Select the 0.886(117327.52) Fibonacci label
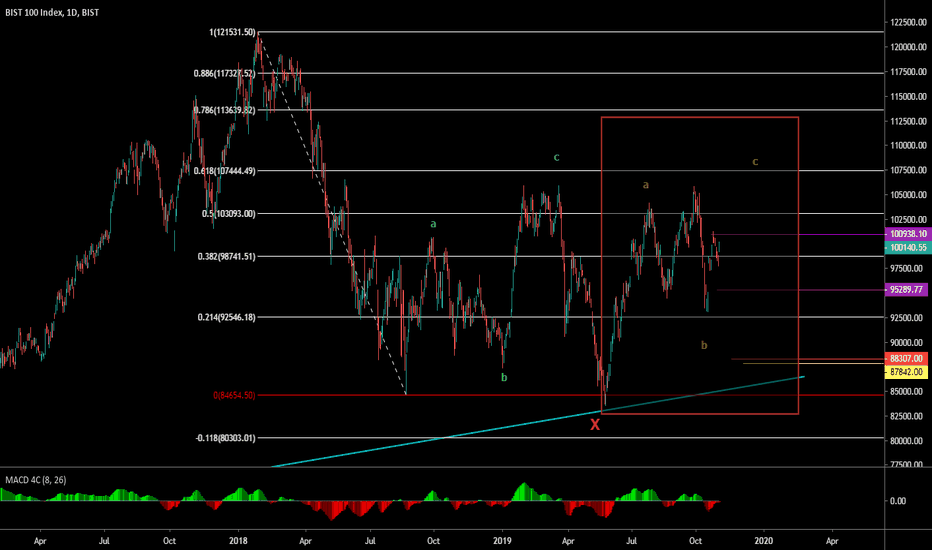 pyautogui.click(x=224, y=74)
